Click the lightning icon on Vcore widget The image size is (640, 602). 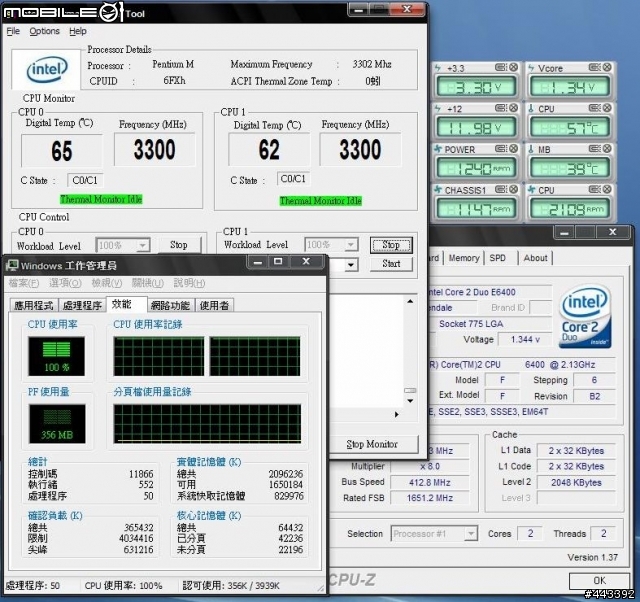point(531,68)
